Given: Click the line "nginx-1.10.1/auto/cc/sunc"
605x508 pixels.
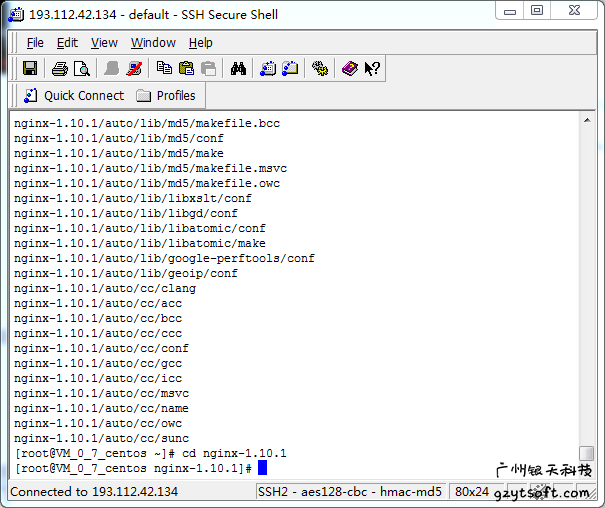Looking at the screenshot, I should (x=101, y=439).
